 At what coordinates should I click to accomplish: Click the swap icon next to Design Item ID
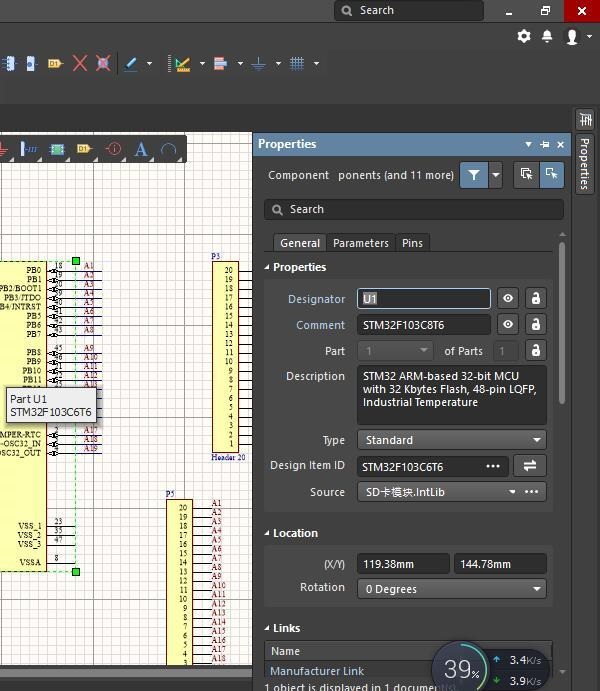click(x=530, y=466)
